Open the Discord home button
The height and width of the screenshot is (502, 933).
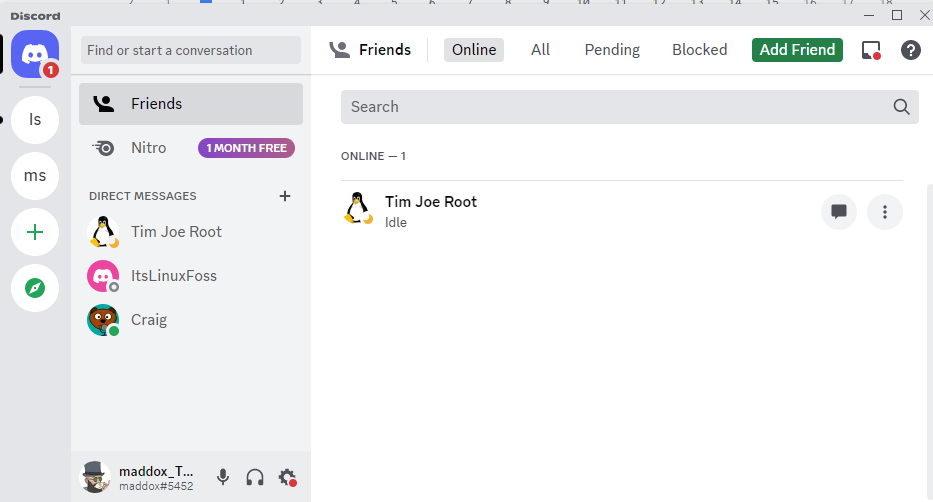point(35,54)
